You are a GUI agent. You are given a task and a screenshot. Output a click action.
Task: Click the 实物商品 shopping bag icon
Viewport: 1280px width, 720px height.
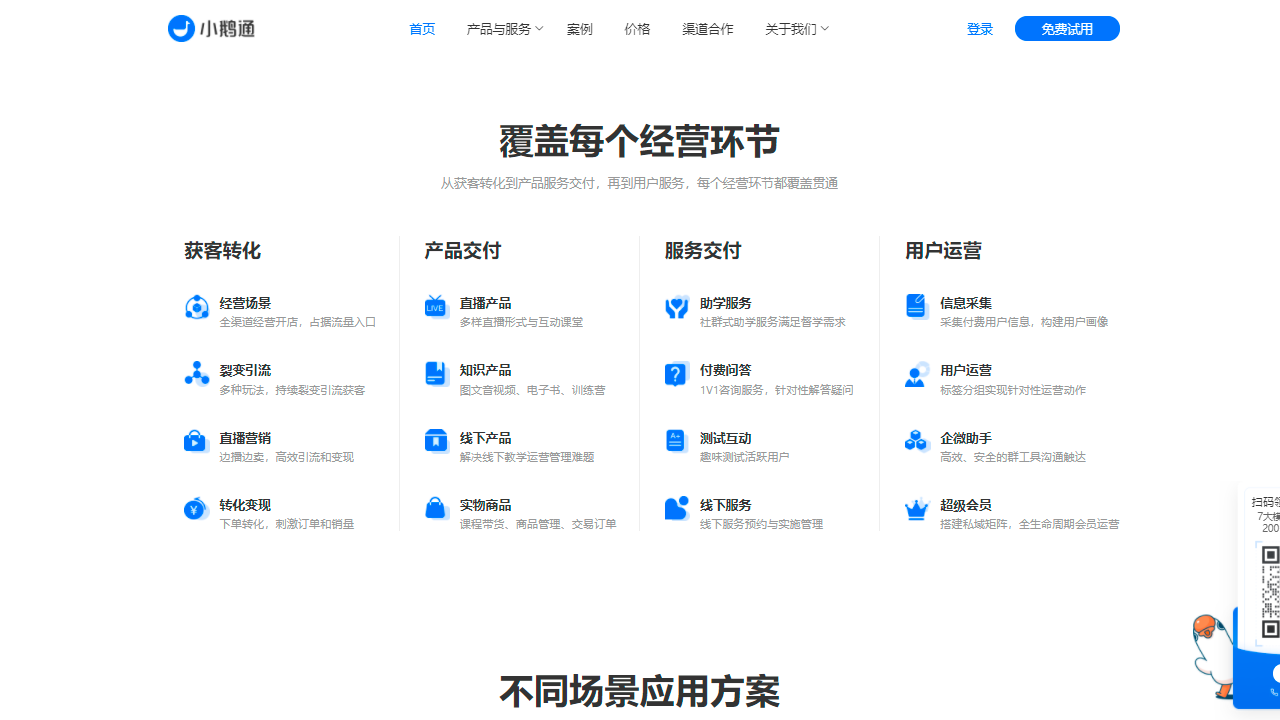(436, 509)
